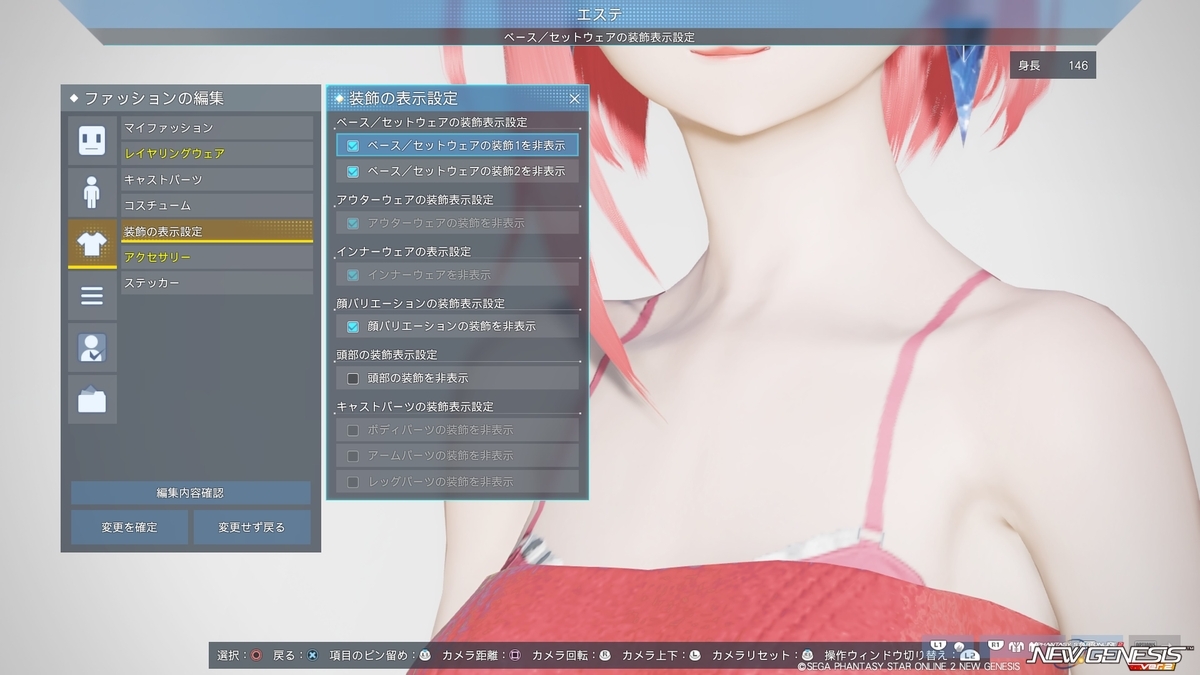Click the インナーウェアの表示設定 section heading
The width and height of the screenshot is (1200, 675).
coord(404,252)
